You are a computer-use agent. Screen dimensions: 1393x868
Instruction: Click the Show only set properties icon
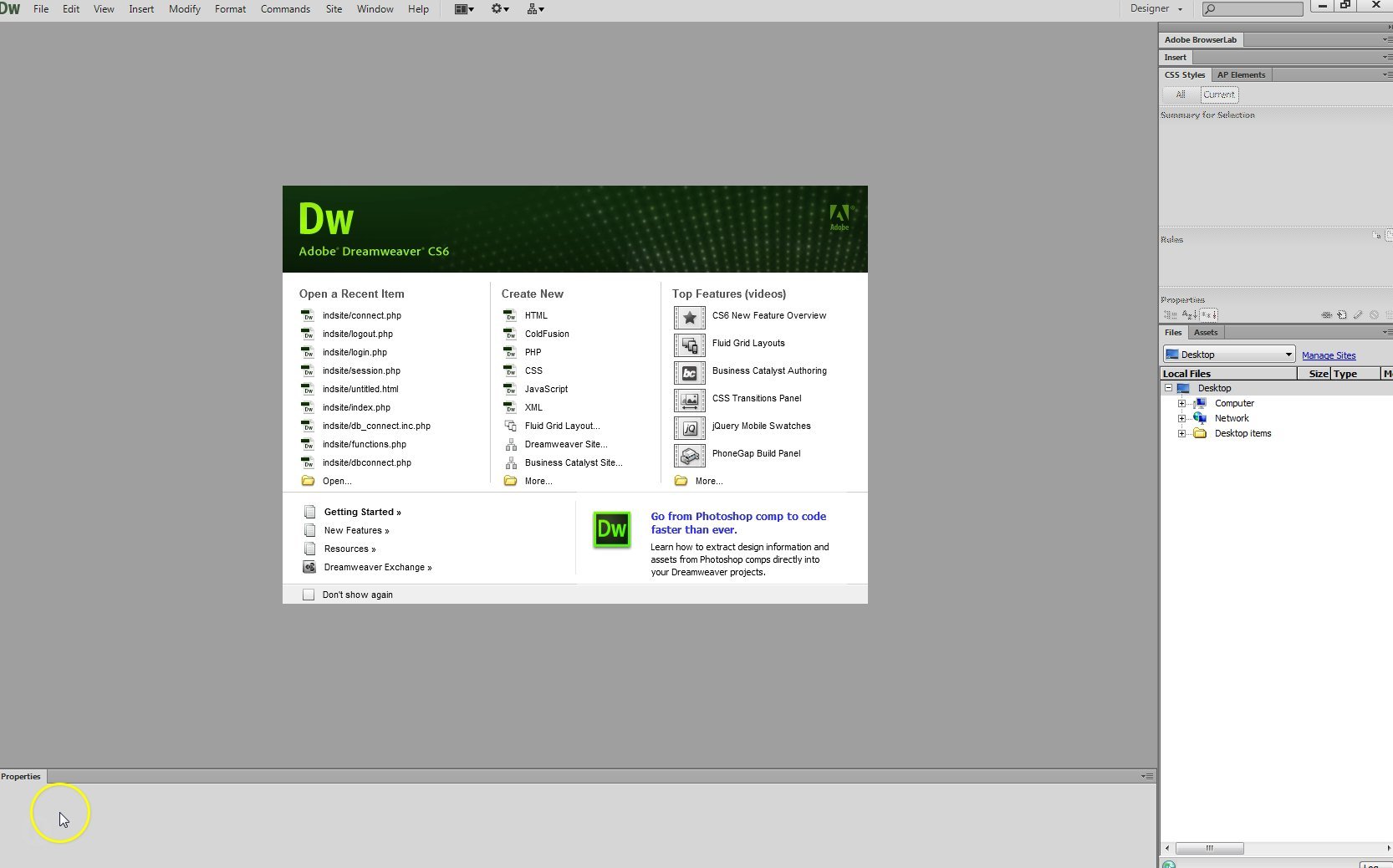[x=1209, y=315]
